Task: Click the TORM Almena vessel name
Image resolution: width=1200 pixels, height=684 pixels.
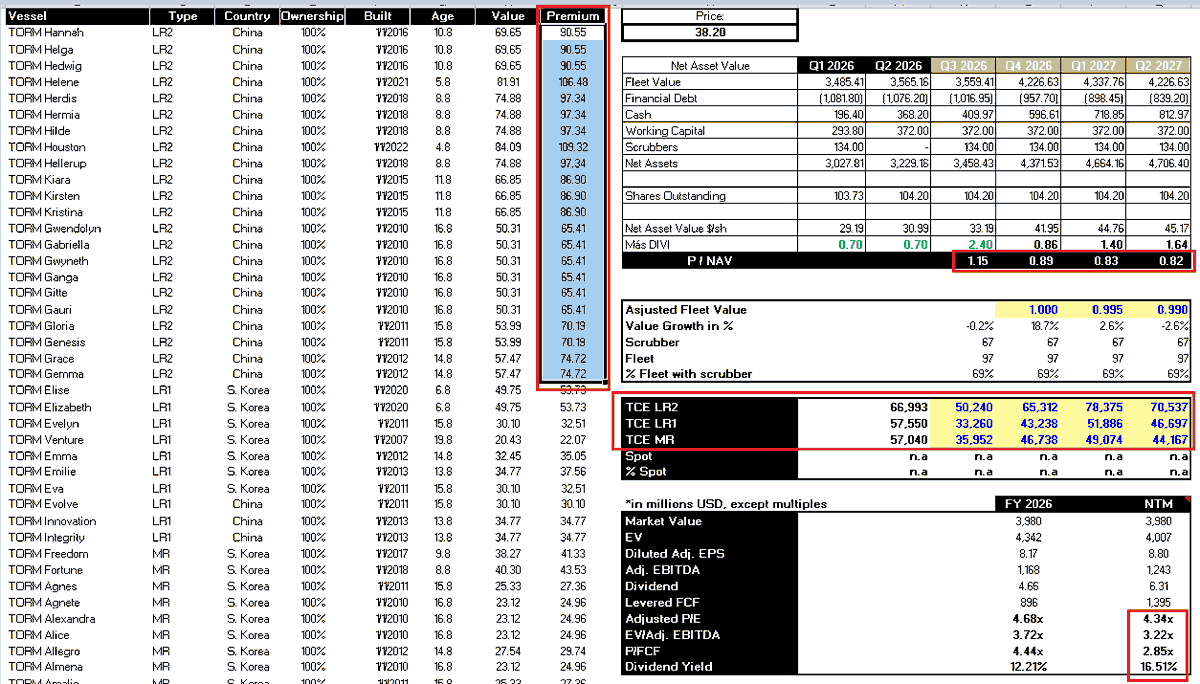Action: click(44, 667)
